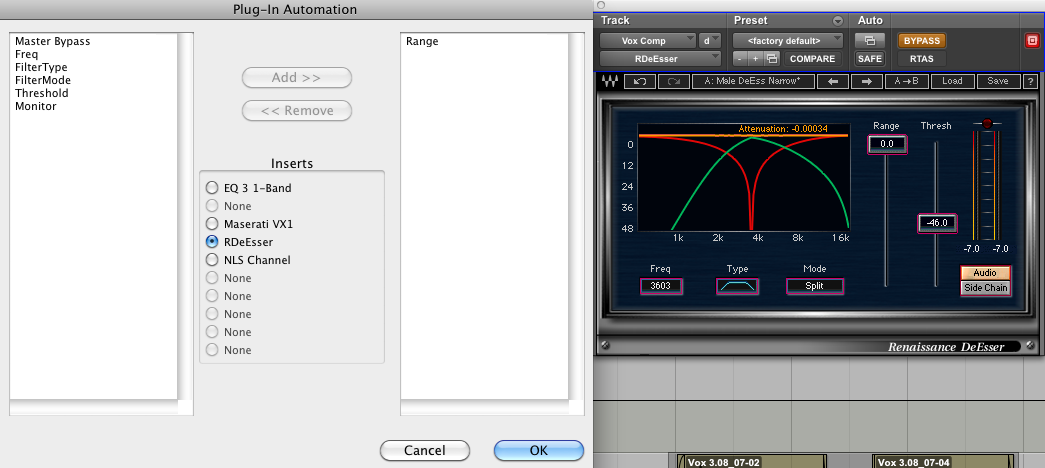
Task: Select Threshold in the parameter list
Action: (x=41, y=93)
